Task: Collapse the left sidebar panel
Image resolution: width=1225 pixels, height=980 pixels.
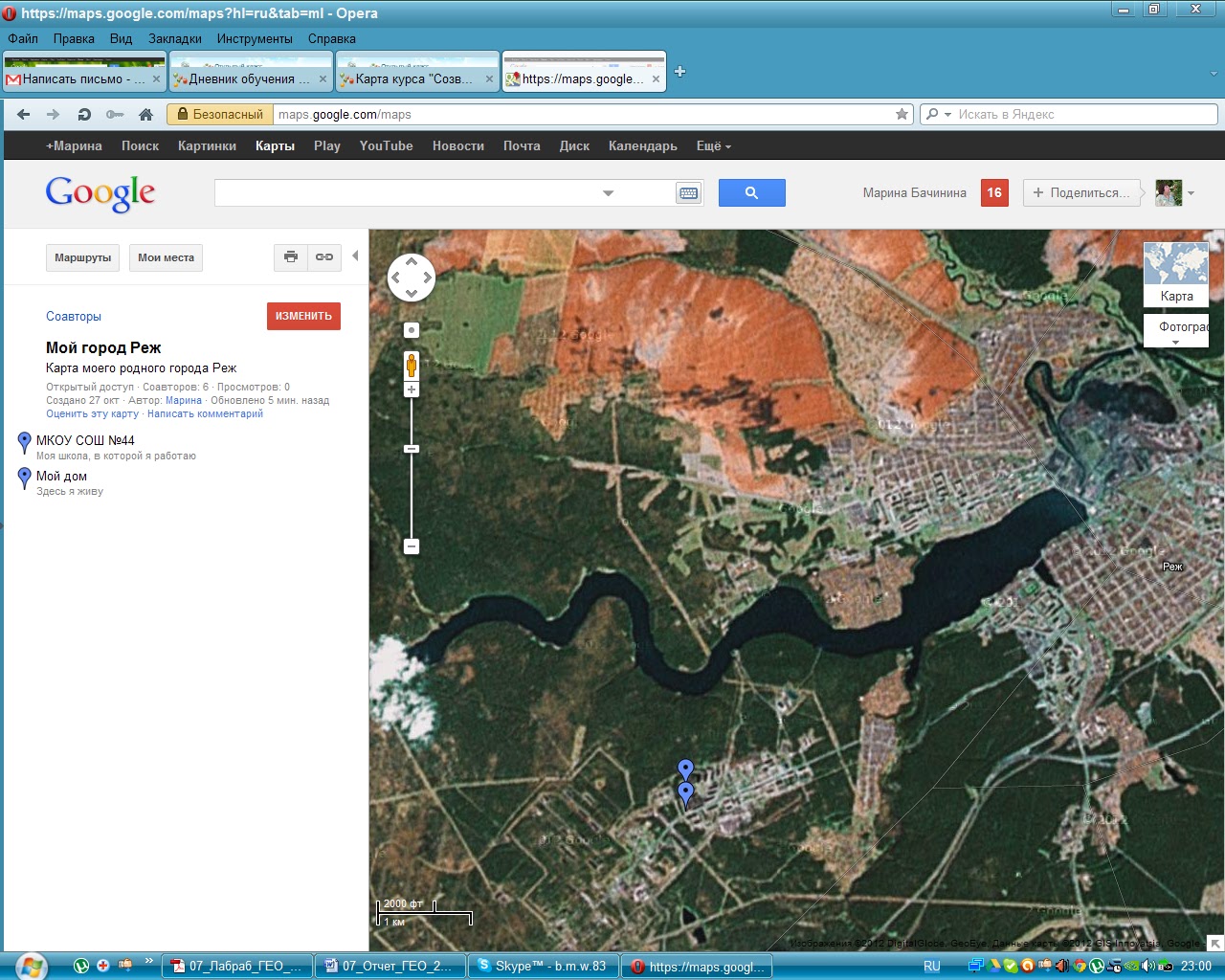Action: pyautogui.click(x=355, y=256)
